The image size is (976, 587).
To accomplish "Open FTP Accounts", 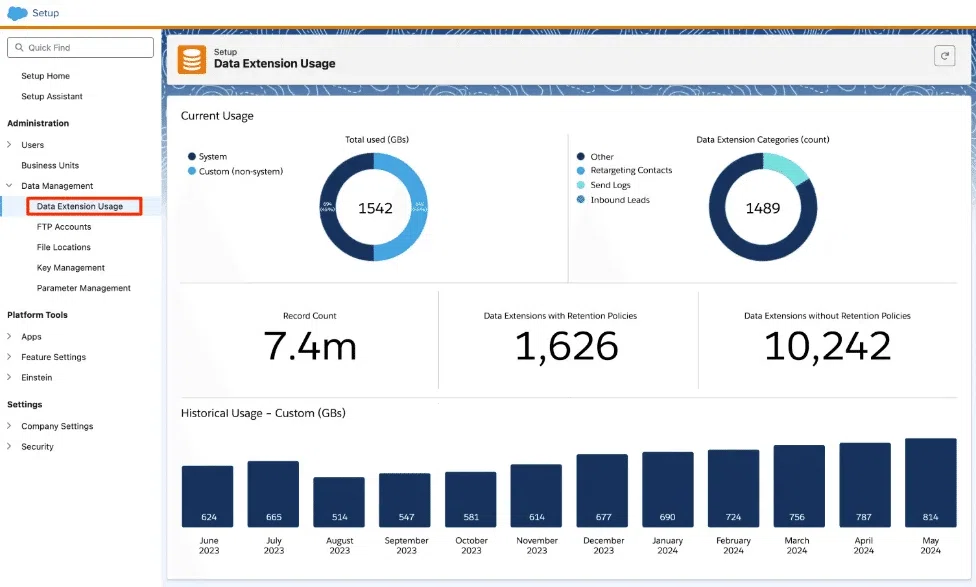I will pos(63,227).
